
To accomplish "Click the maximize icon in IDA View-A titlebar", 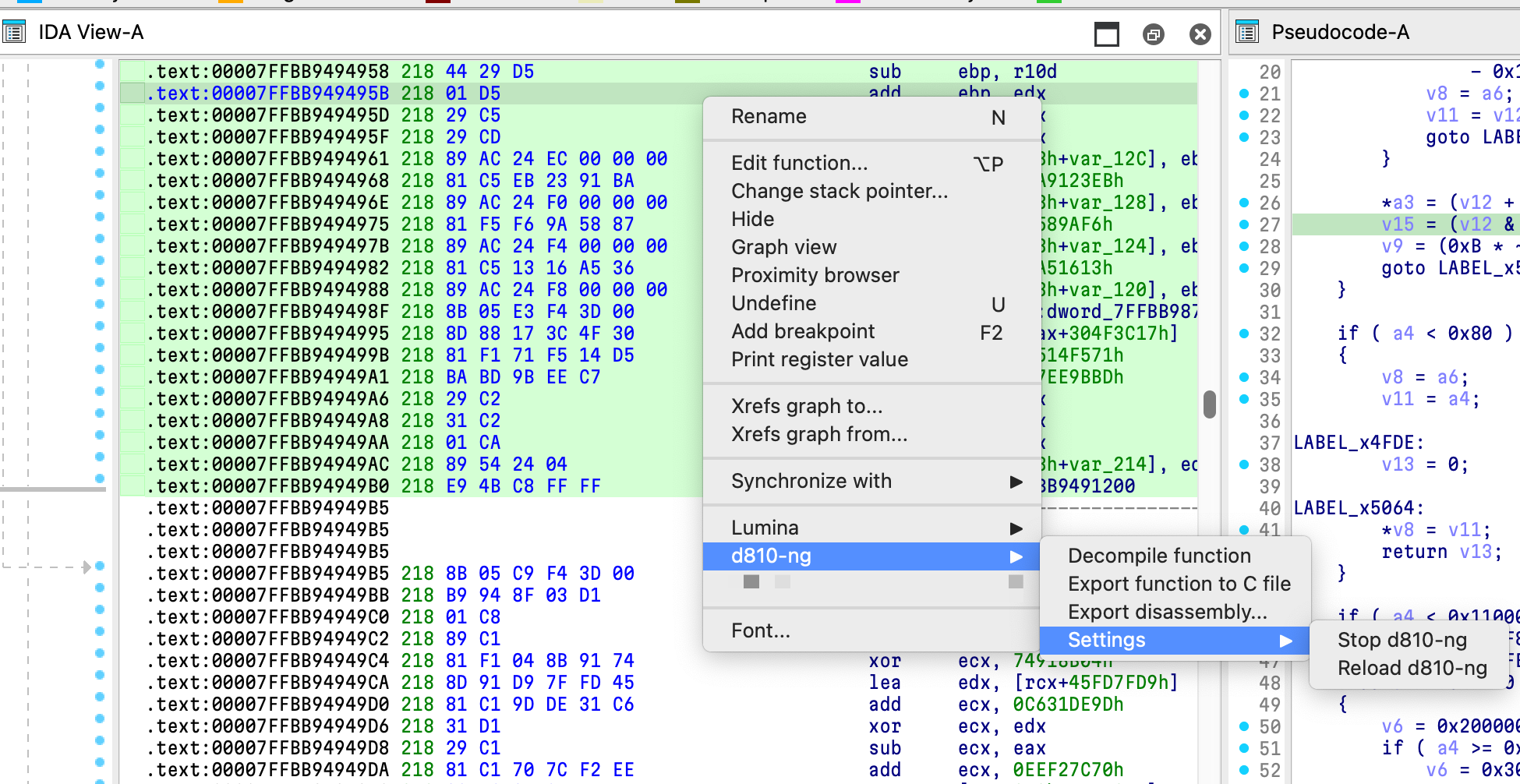I will click(1107, 34).
